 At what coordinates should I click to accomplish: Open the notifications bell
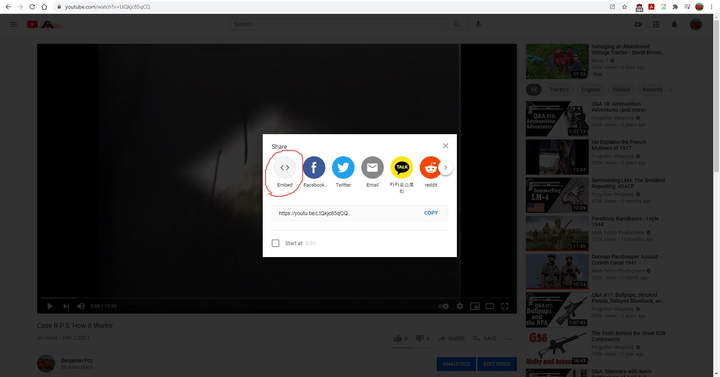point(674,24)
